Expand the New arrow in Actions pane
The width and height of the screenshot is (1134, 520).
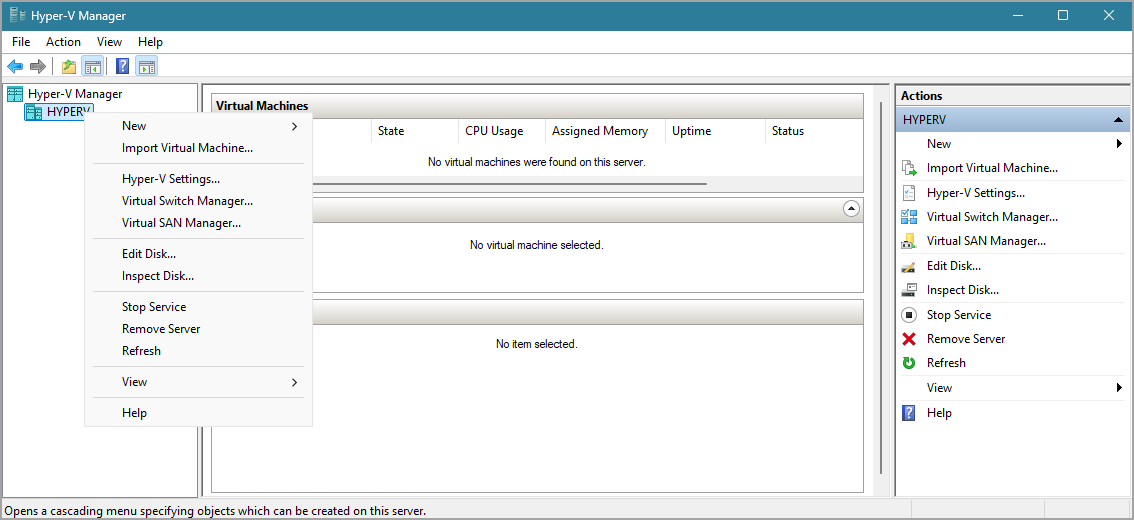click(x=1119, y=144)
